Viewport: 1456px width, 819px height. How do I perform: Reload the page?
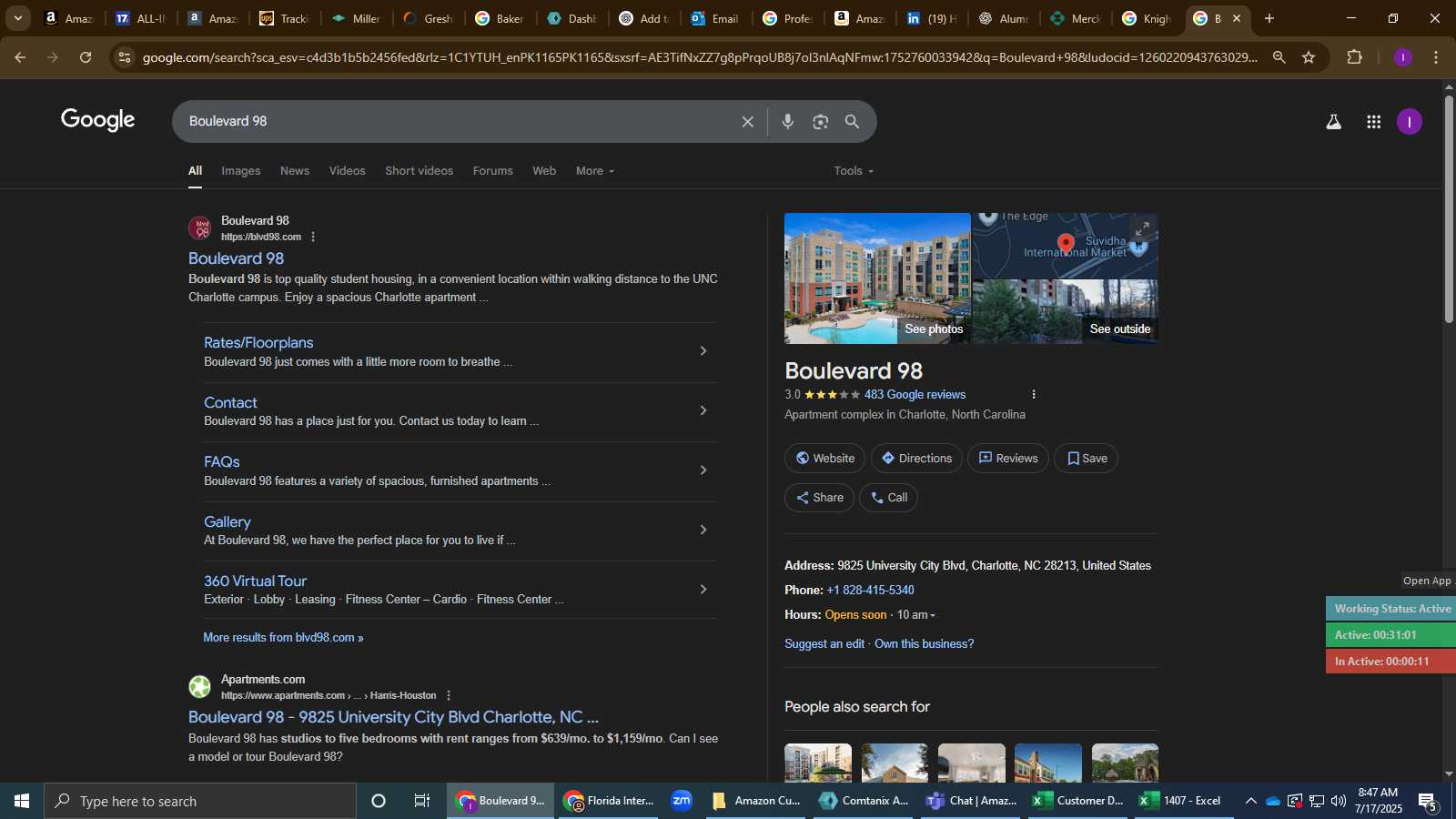tap(86, 57)
